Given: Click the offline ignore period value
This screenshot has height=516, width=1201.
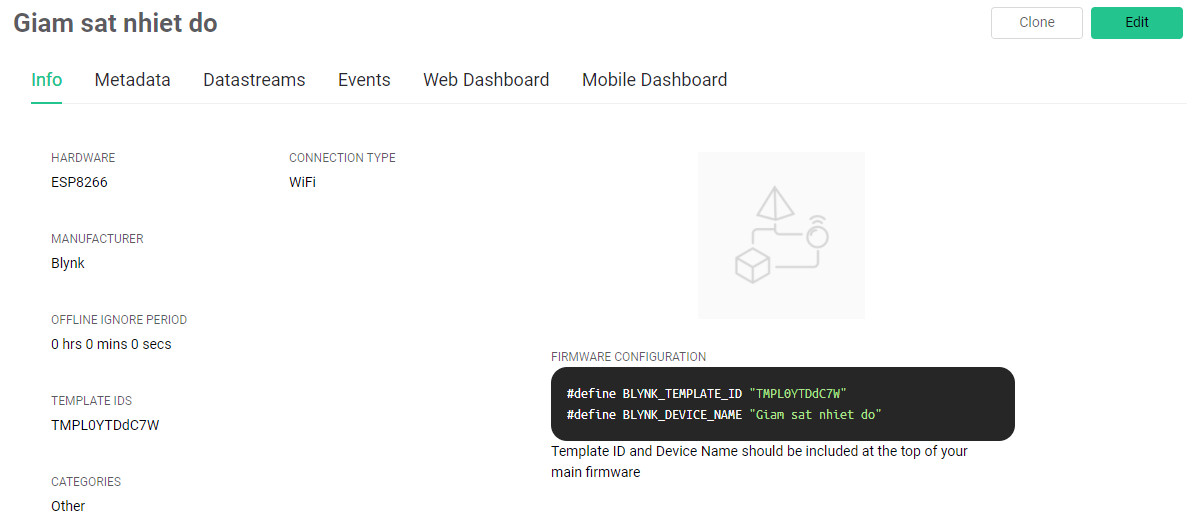Looking at the screenshot, I should pos(111,344).
